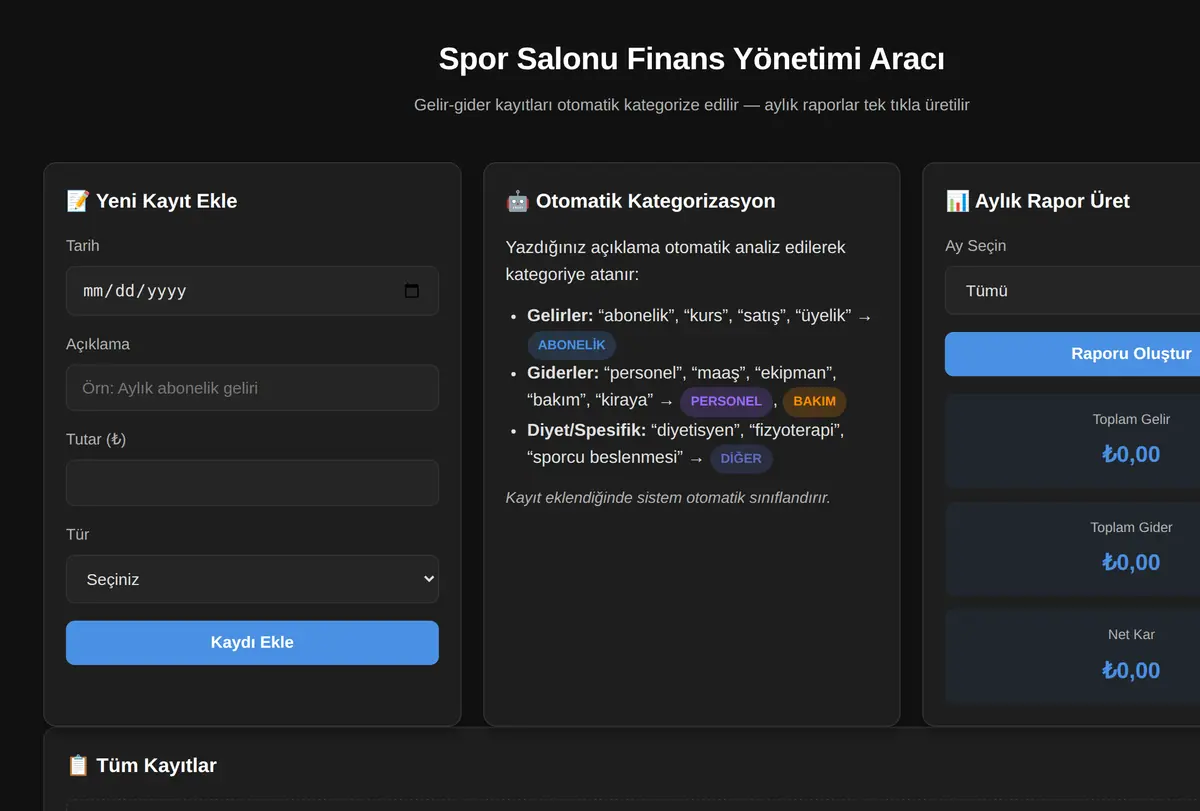Click the Ay Seçin label
Viewport: 1200px width, 811px height.
coord(975,246)
